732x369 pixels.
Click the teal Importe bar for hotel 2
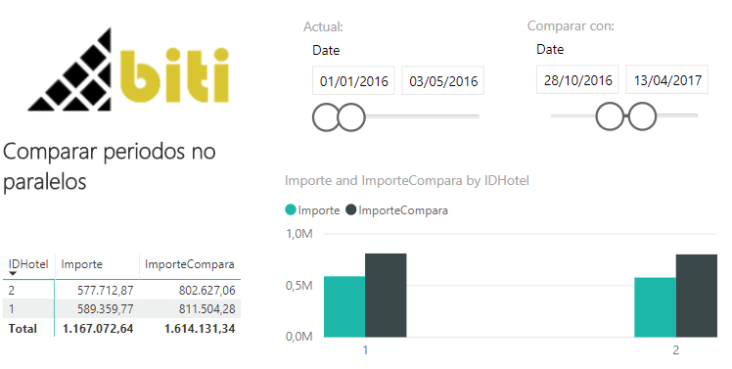pos(655,307)
